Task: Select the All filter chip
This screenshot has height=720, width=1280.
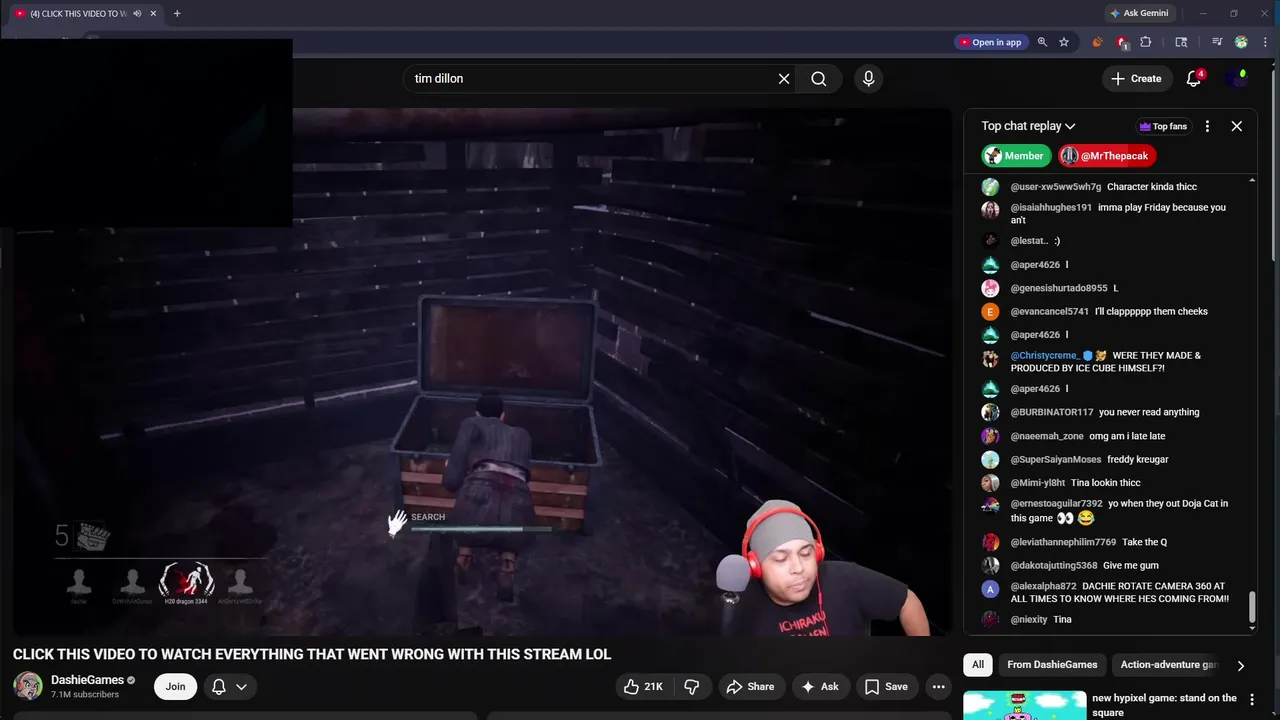Action: pos(978,664)
